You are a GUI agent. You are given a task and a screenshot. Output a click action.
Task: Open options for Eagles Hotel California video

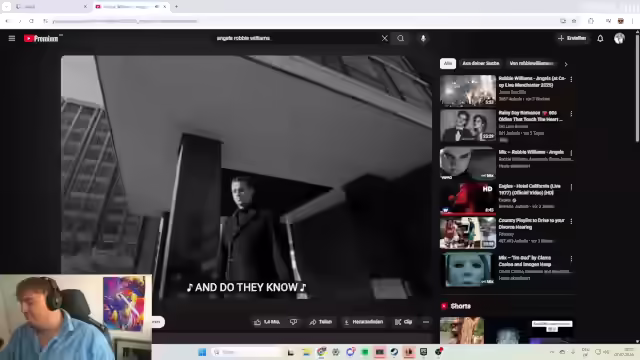[x=571, y=187]
